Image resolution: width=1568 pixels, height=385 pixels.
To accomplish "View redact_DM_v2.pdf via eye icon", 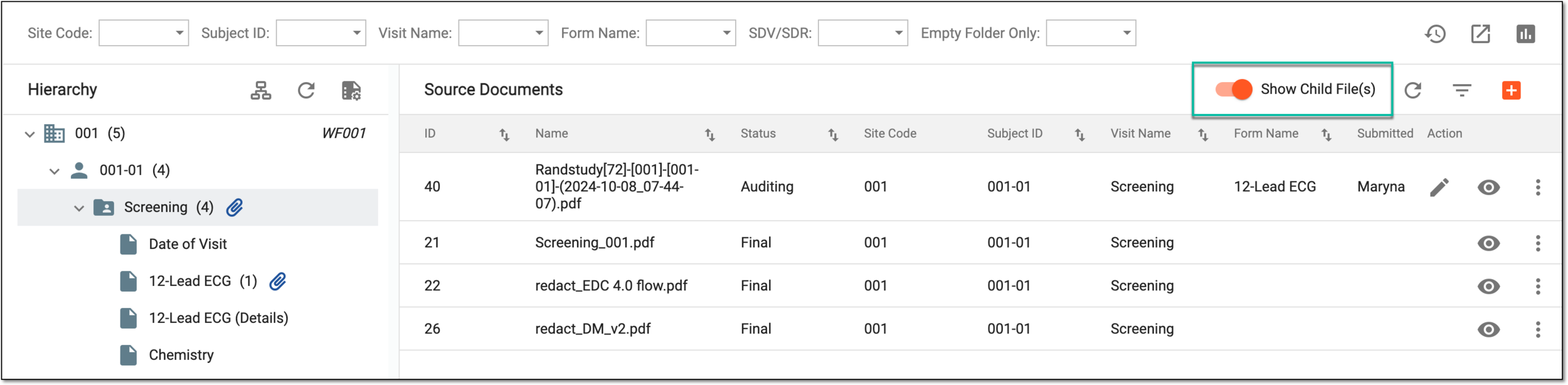I will tap(1488, 329).
